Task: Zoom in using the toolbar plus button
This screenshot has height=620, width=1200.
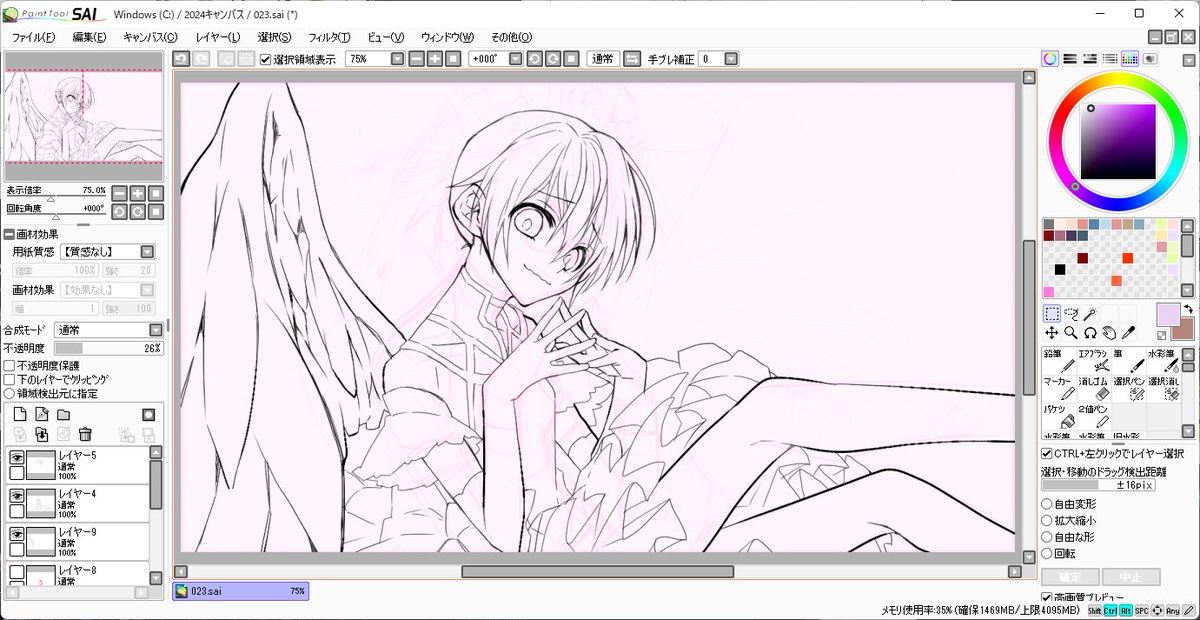Action: tap(434, 59)
